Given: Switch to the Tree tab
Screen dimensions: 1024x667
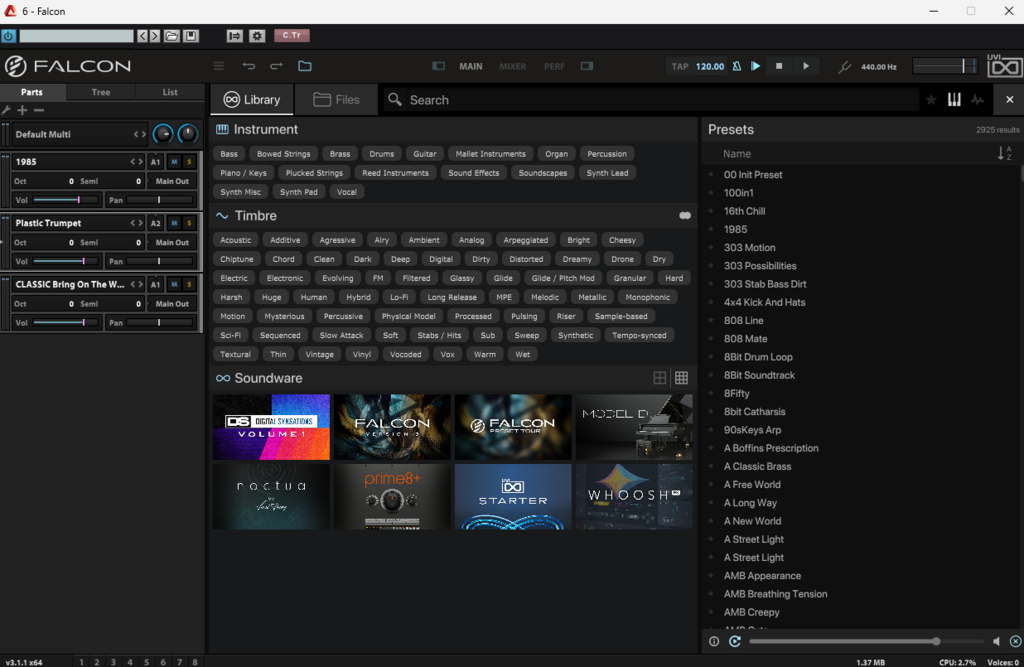Looking at the screenshot, I should pyautogui.click(x=101, y=92).
